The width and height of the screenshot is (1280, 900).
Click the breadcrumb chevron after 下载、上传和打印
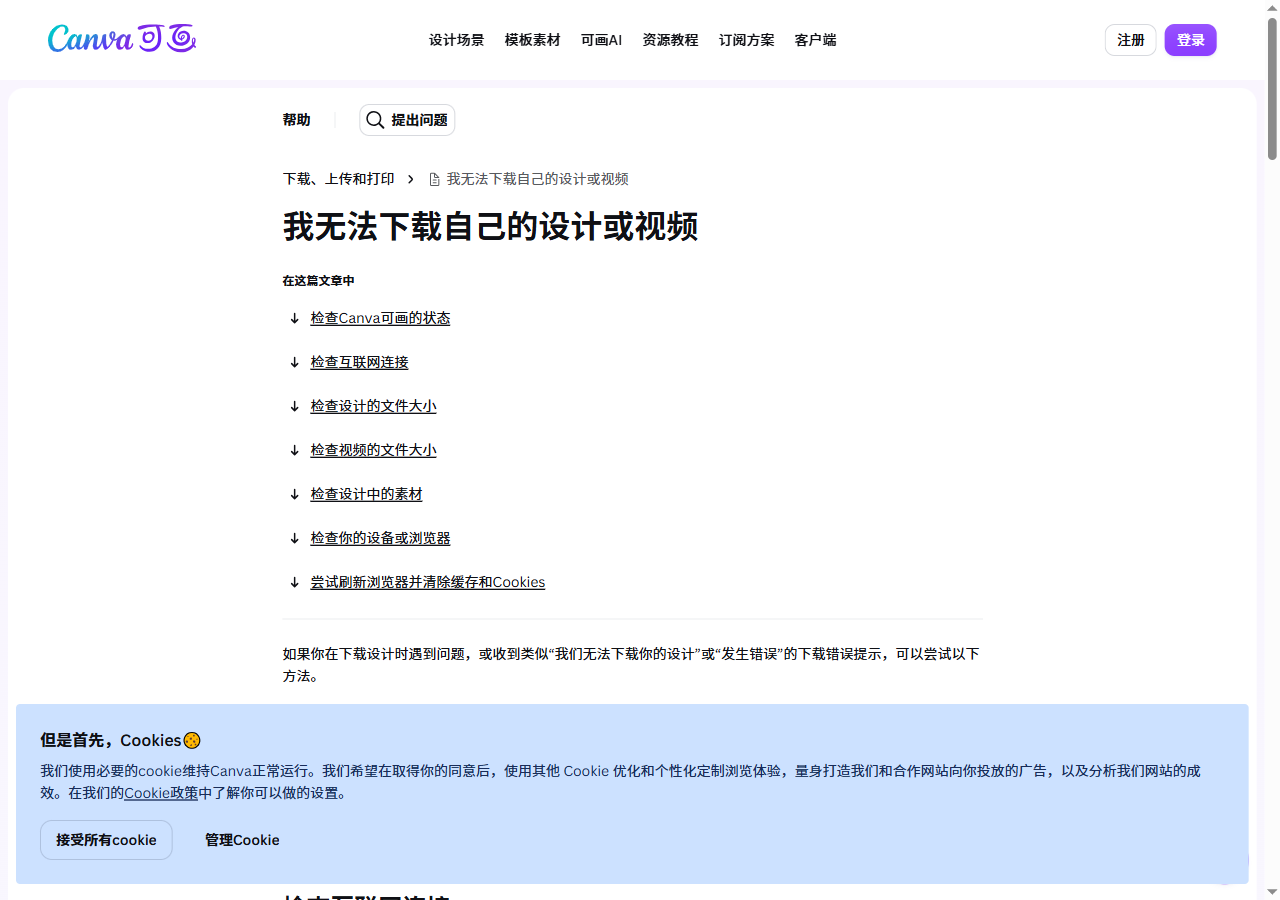410,179
